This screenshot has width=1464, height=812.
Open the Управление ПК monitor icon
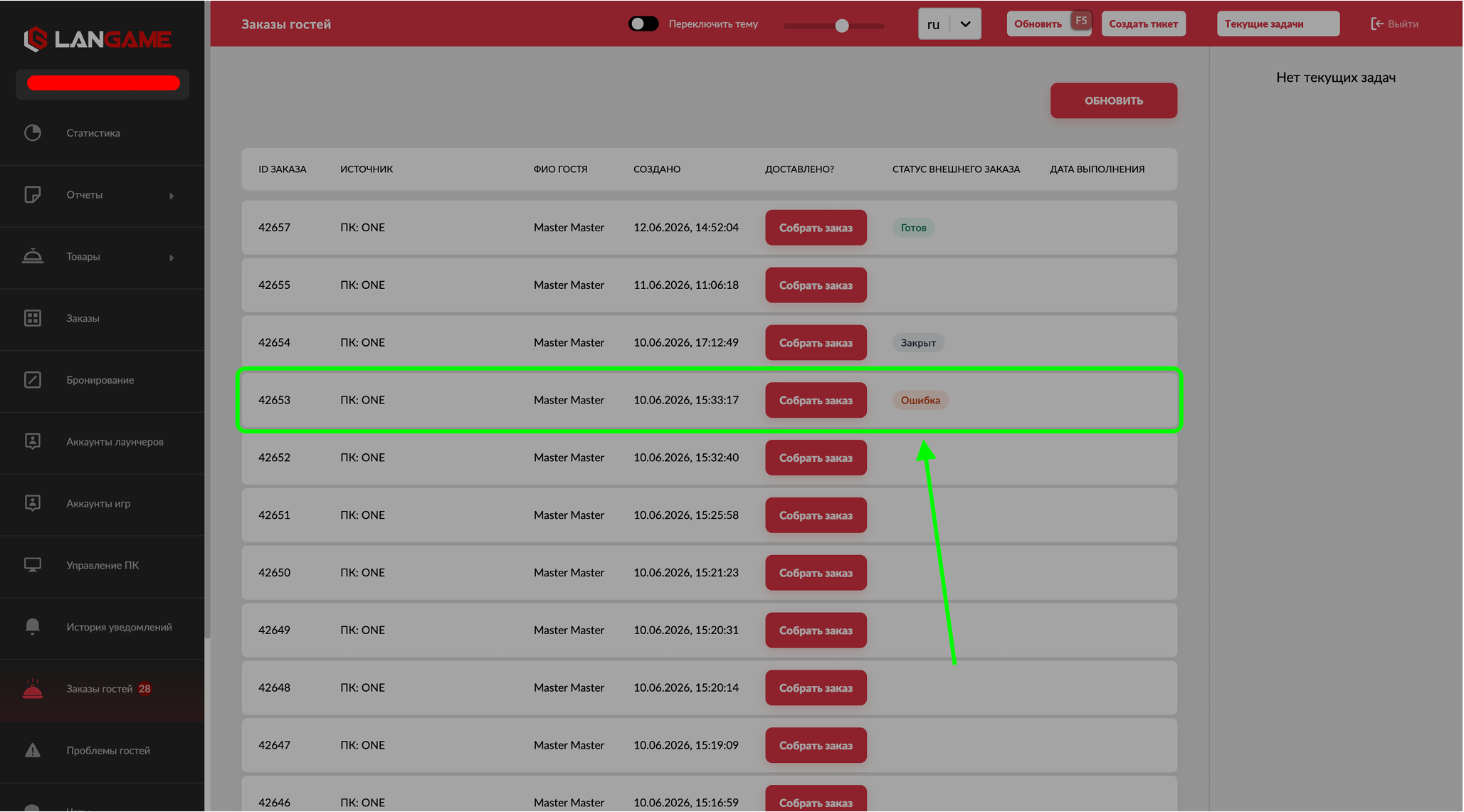[x=33, y=565]
